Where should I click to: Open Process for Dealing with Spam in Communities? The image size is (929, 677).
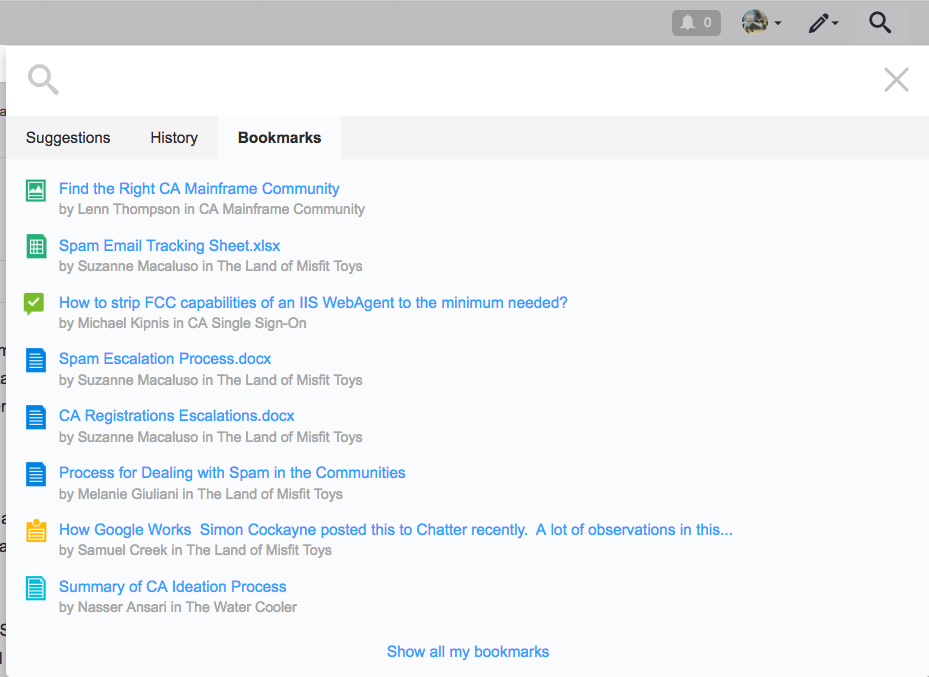[x=232, y=473]
